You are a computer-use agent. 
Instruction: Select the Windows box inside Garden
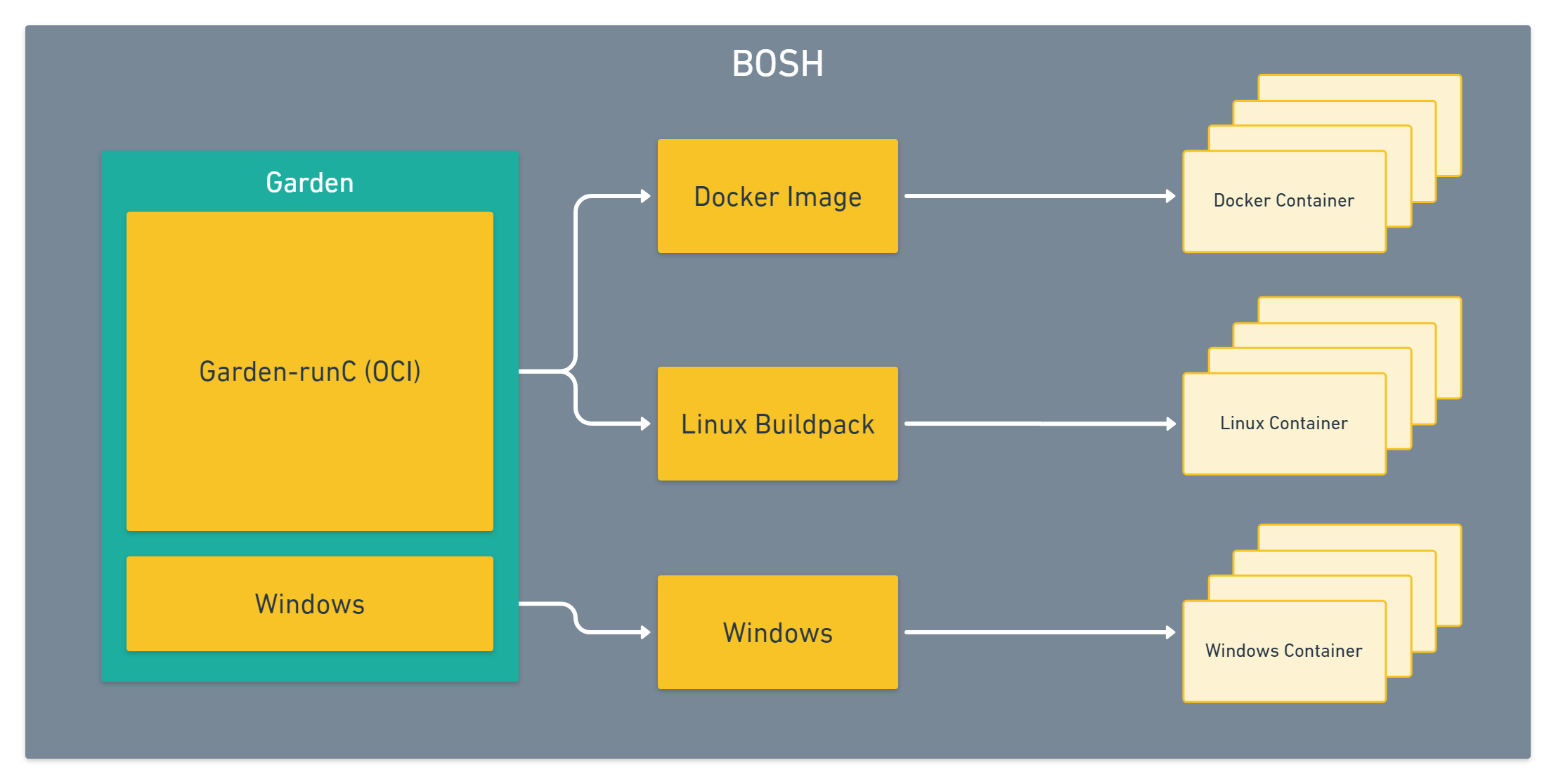[x=309, y=603]
